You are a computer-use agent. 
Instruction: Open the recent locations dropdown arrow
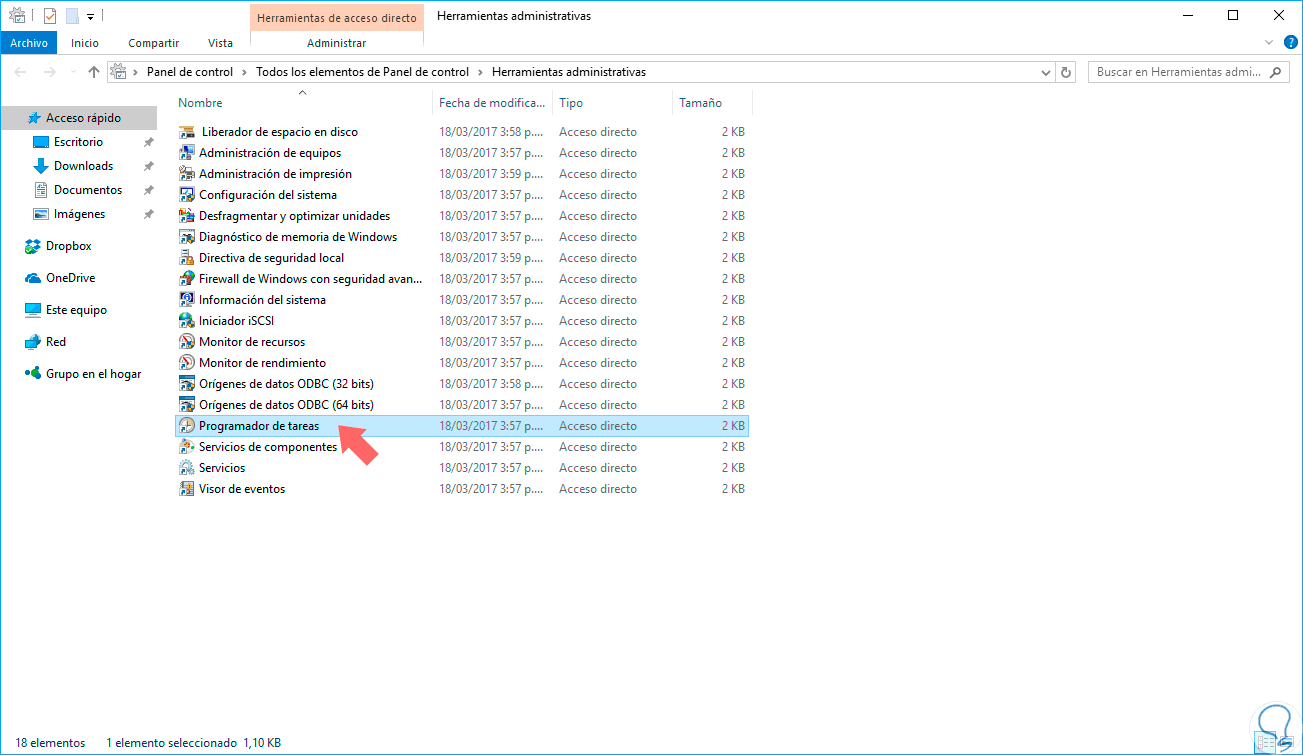pyautogui.click(x=72, y=72)
